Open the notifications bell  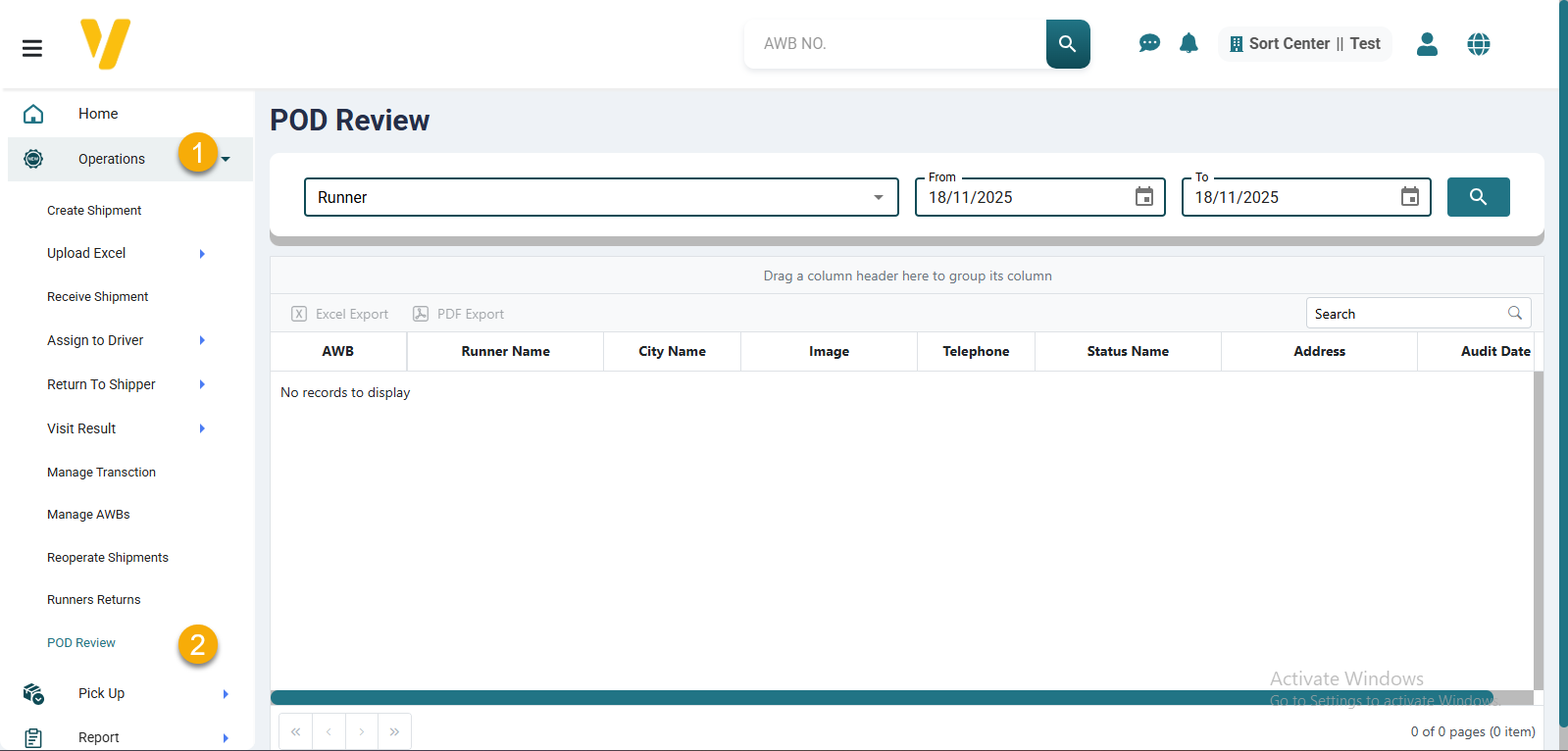(x=1189, y=43)
